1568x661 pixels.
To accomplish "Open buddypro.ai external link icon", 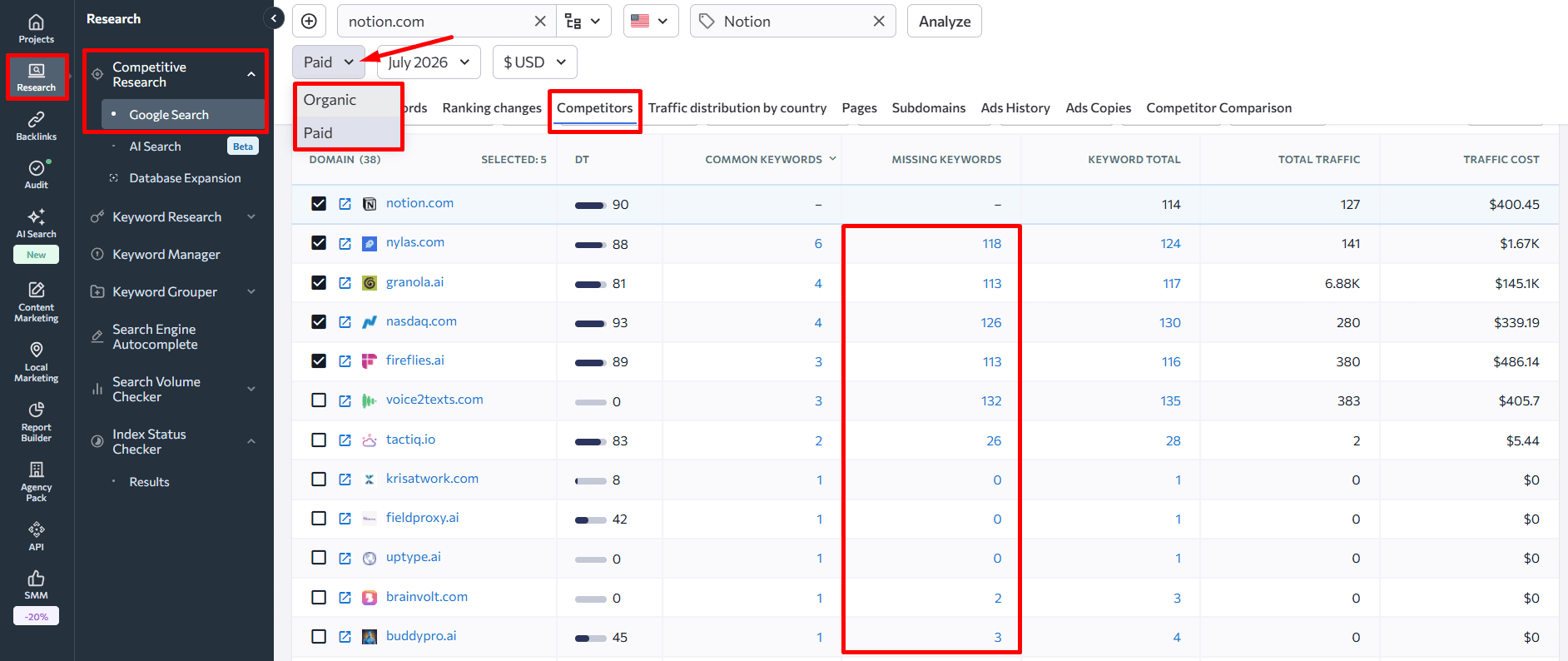I will click(x=345, y=637).
